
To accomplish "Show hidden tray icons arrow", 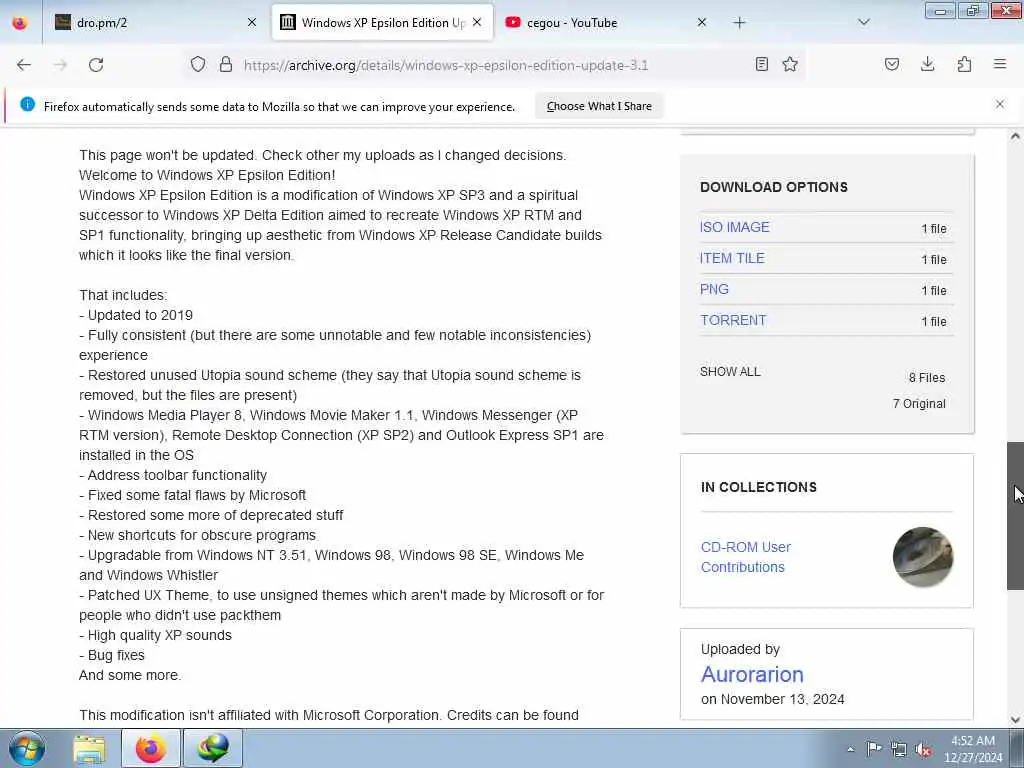I will tap(850, 749).
